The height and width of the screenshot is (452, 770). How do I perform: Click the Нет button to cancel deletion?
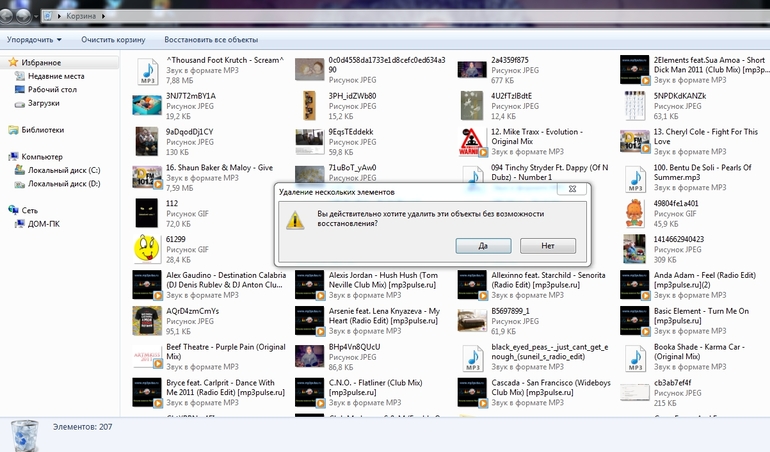pos(547,245)
